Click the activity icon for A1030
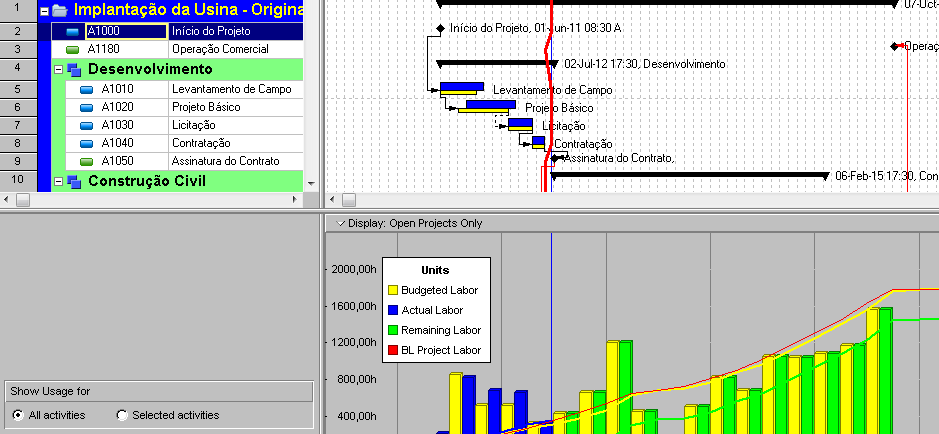The image size is (939, 434). (87, 126)
